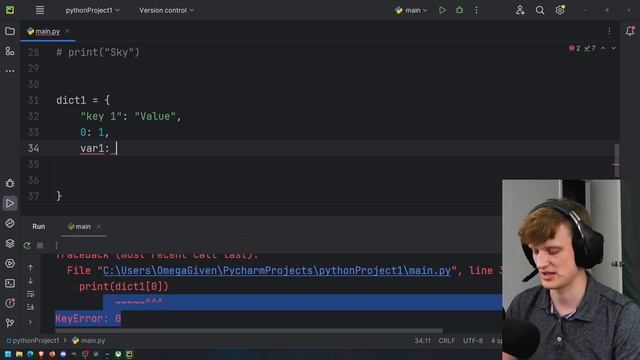
Task: Click pythonProject1 in the breadcrumb bar
Action: pos(33,340)
